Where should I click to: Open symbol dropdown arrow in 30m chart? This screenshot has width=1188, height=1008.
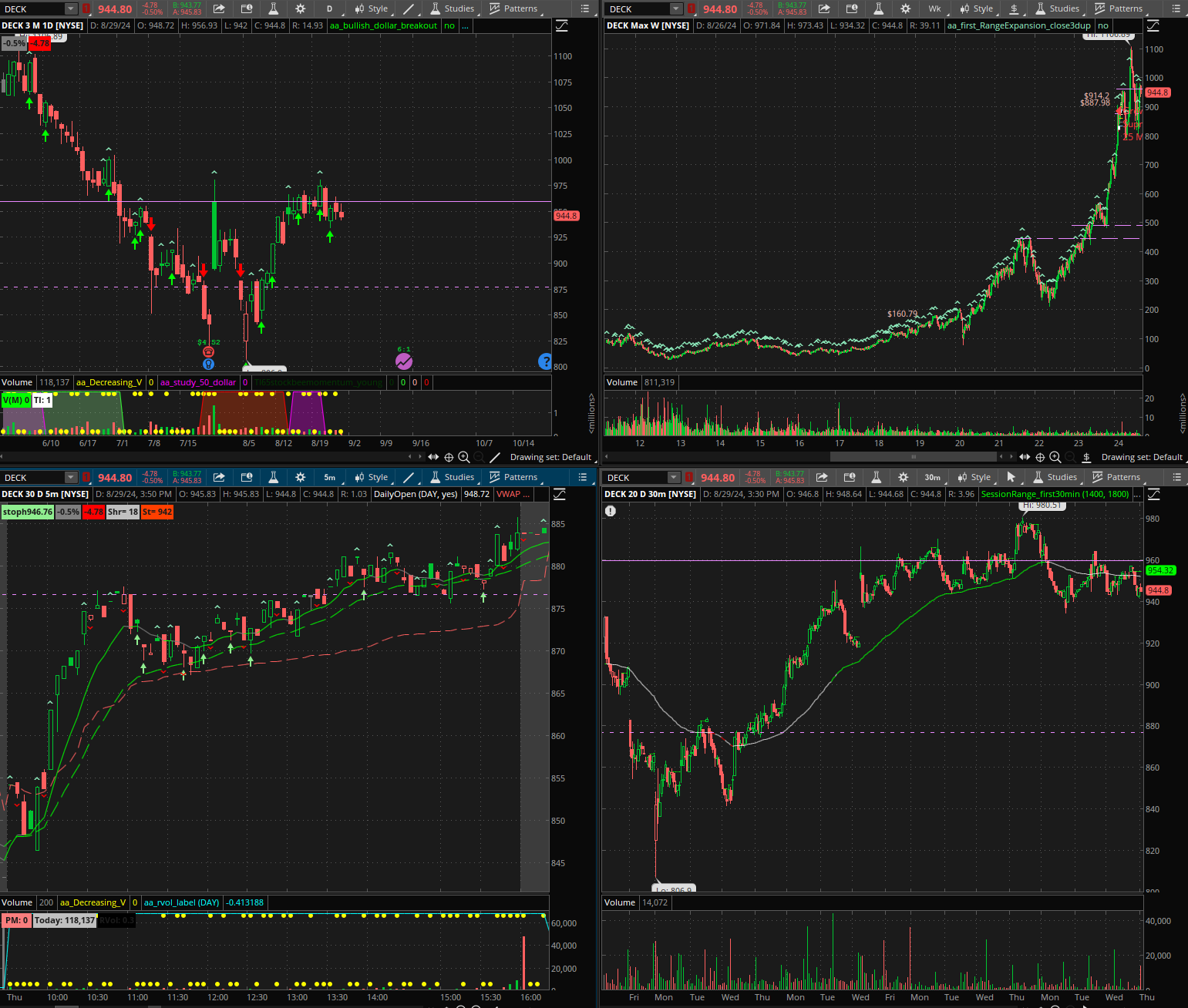674,477
